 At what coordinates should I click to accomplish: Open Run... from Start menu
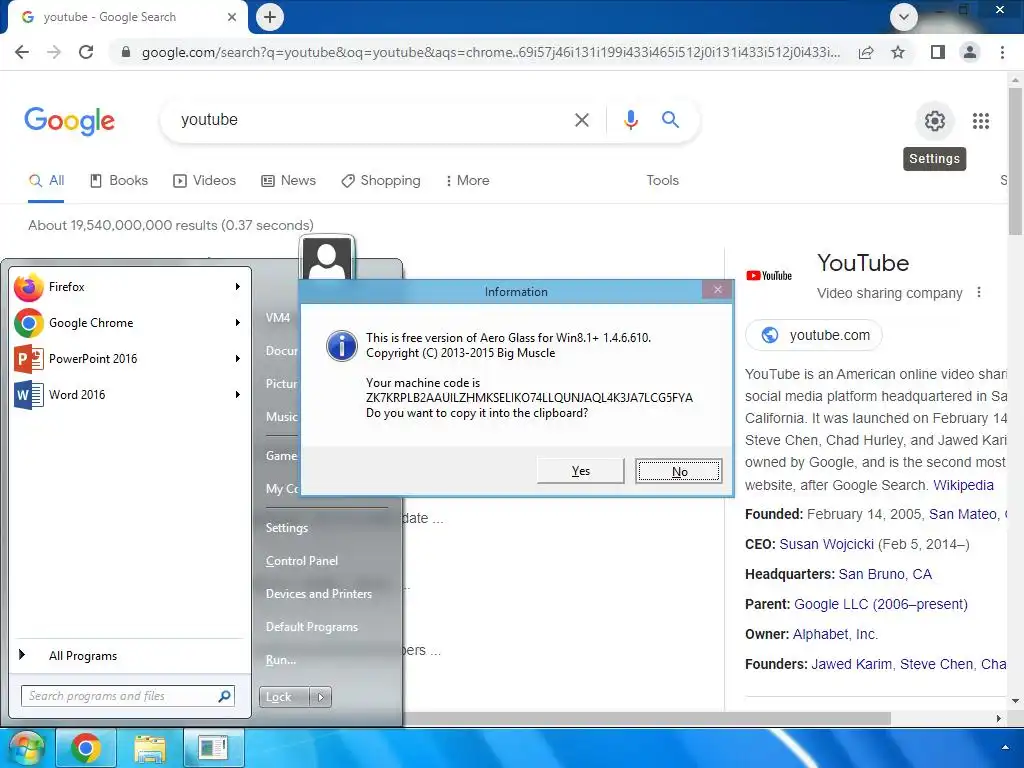point(281,660)
